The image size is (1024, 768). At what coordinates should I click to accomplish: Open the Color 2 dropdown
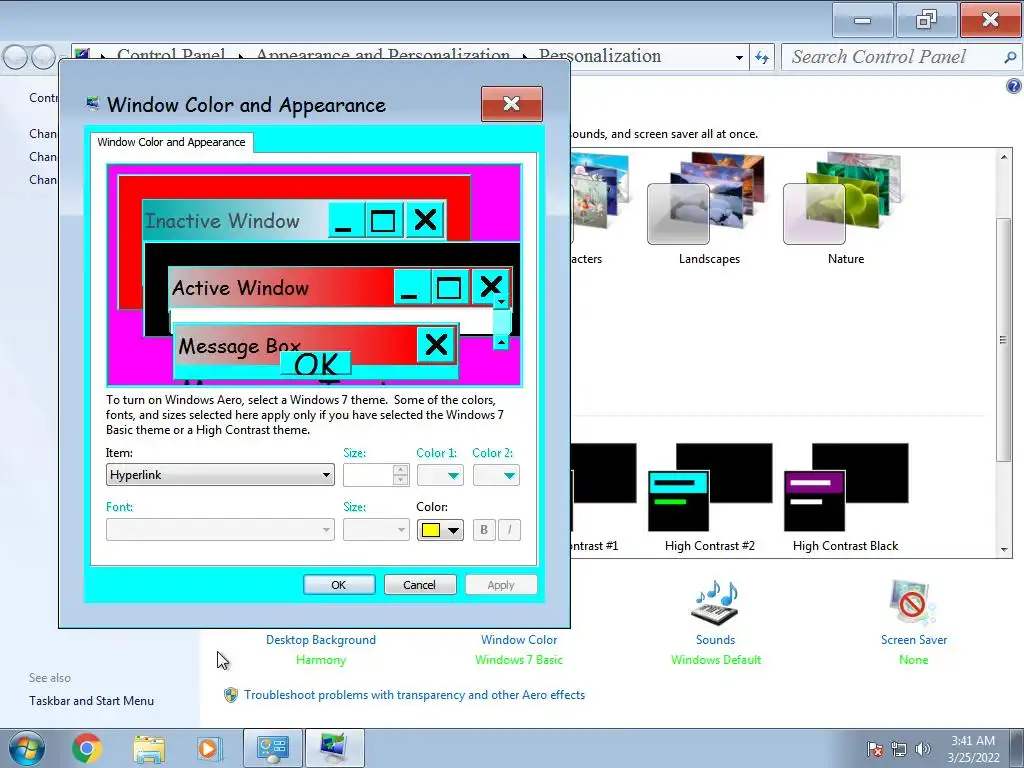point(496,475)
